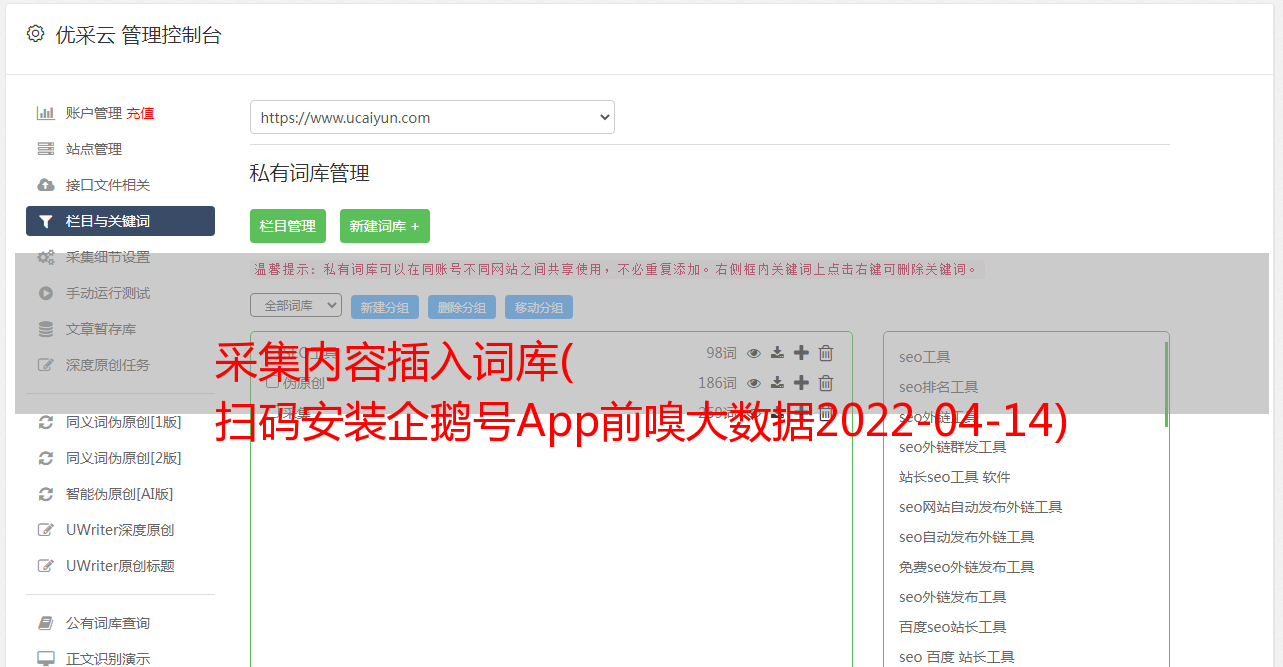This screenshot has width=1283, height=667.
Task: Click the eye icon on the 186词 row
Action: coord(754,383)
